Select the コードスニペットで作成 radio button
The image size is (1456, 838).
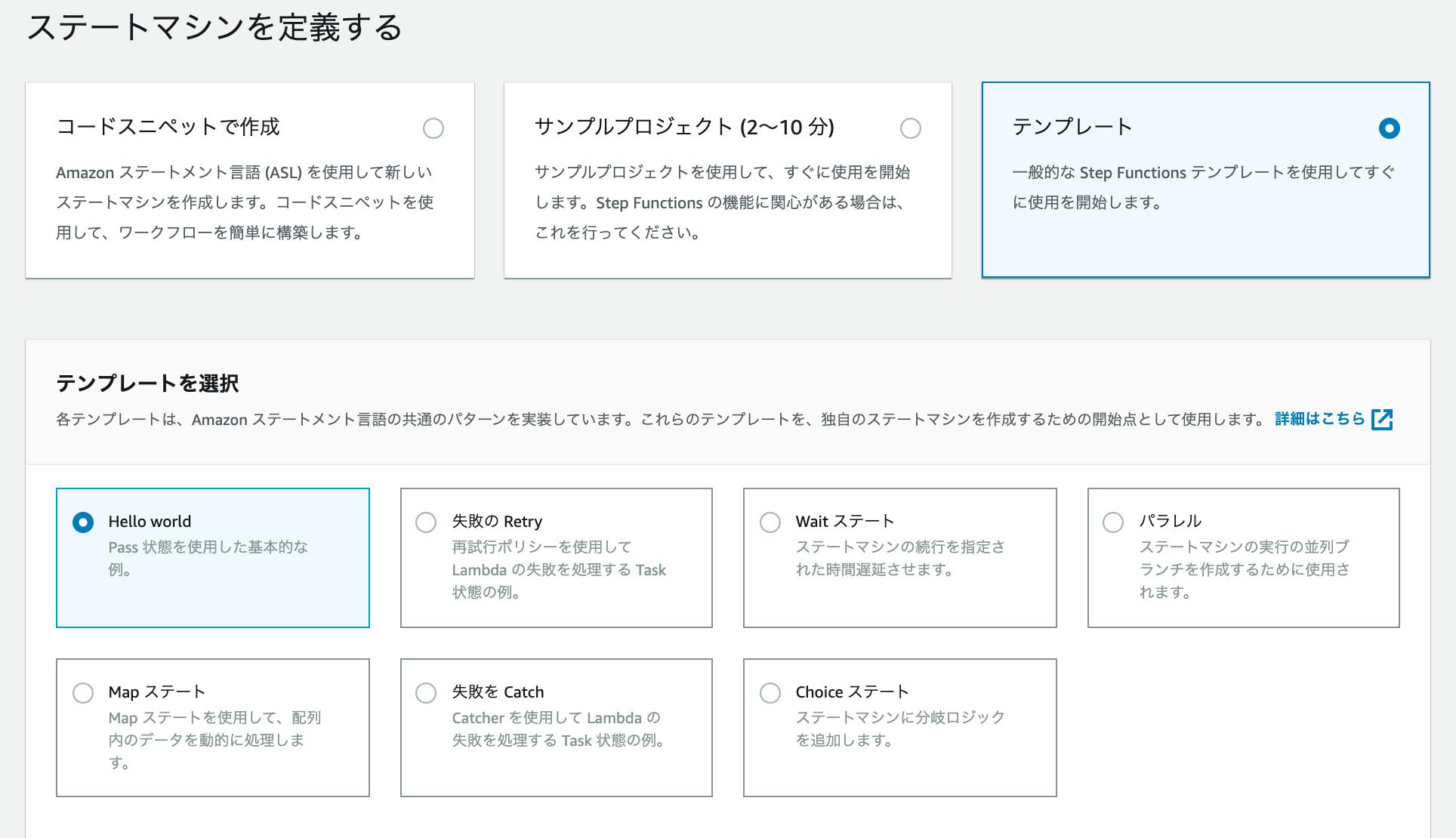433,128
